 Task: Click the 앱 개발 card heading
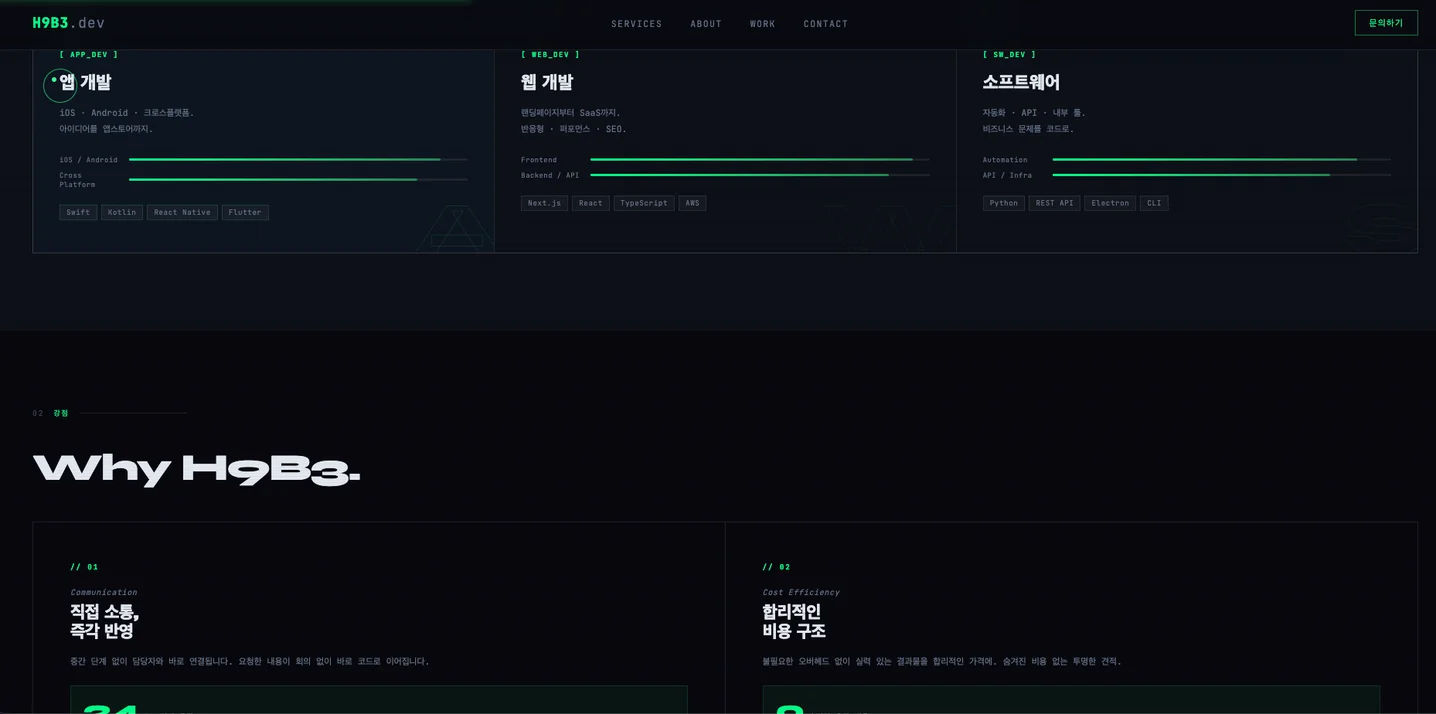click(85, 82)
